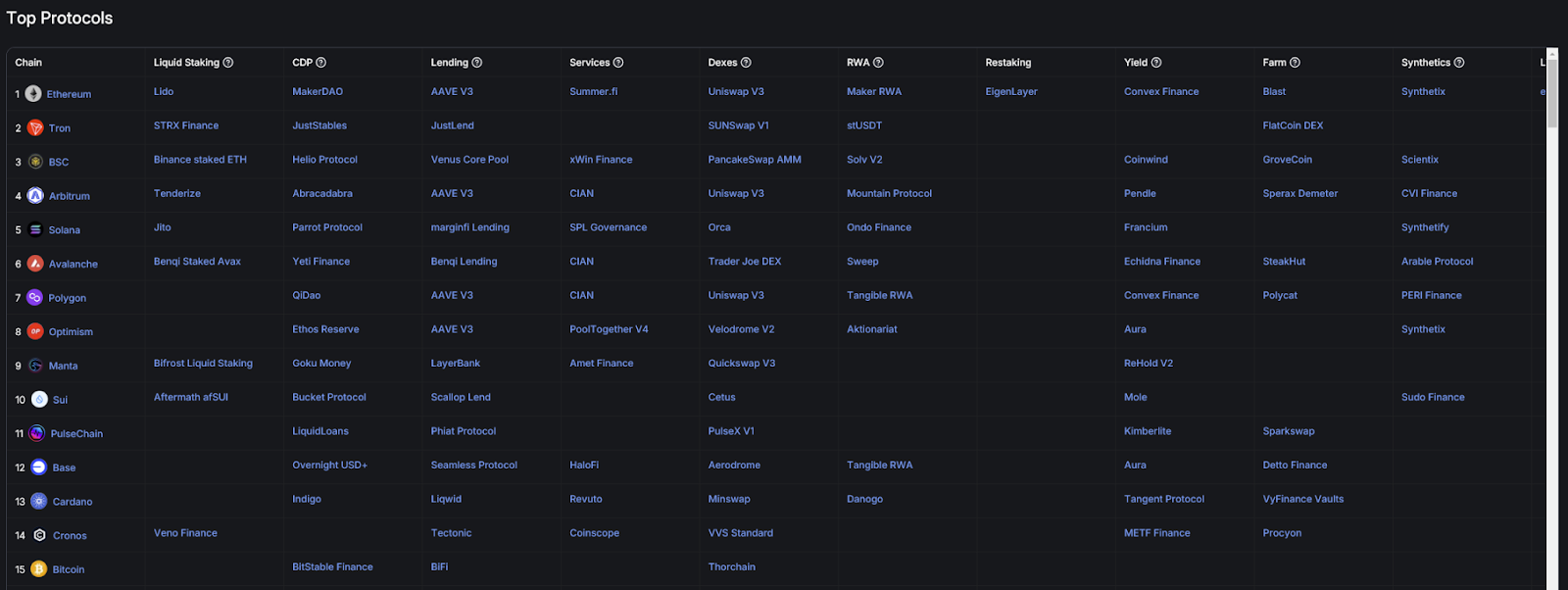Viewport: 1568px width, 590px height.
Task: Open Overnight USD+ CDP link
Action: (329, 466)
